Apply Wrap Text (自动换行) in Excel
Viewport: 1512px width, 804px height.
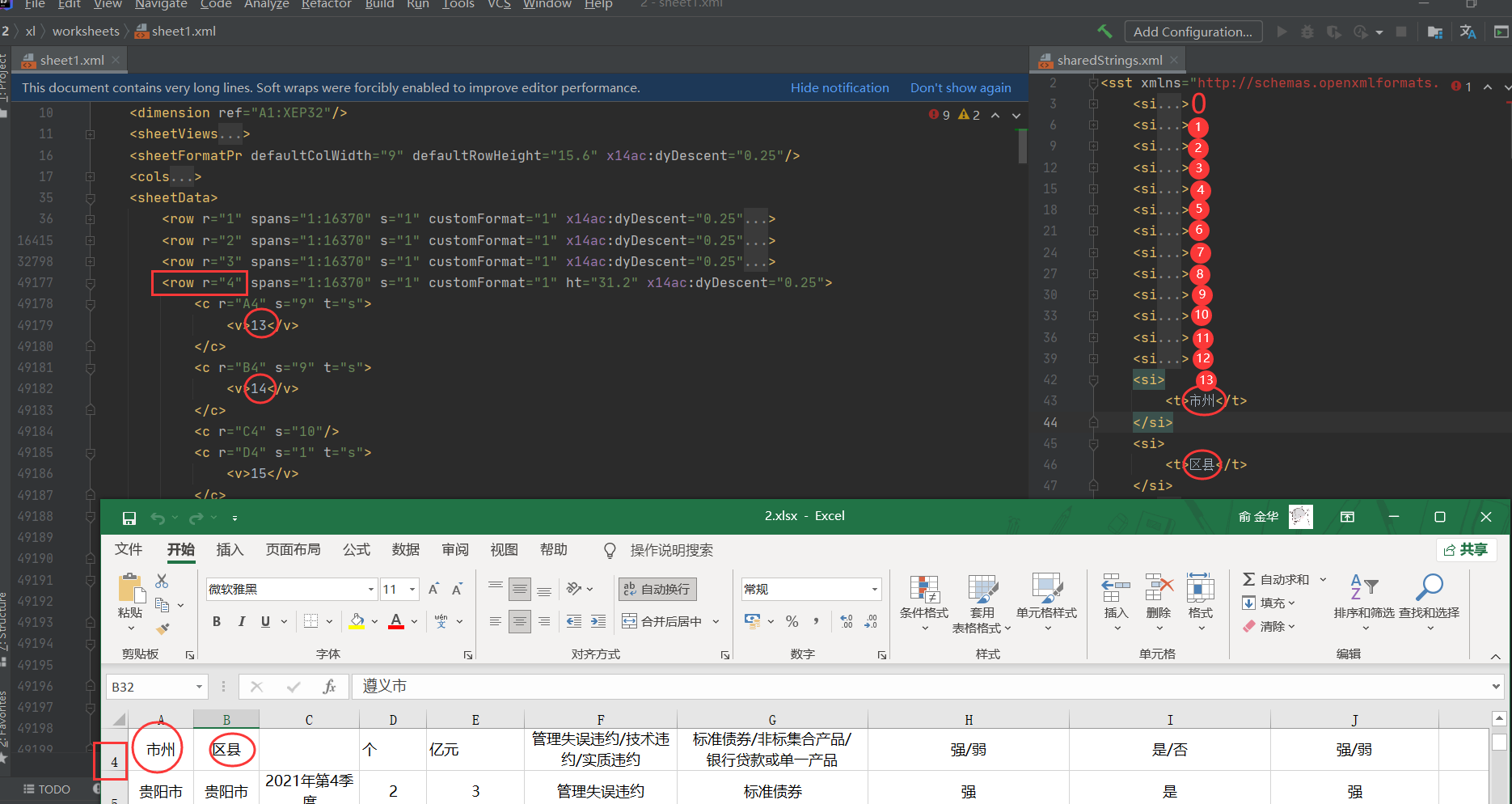click(657, 589)
